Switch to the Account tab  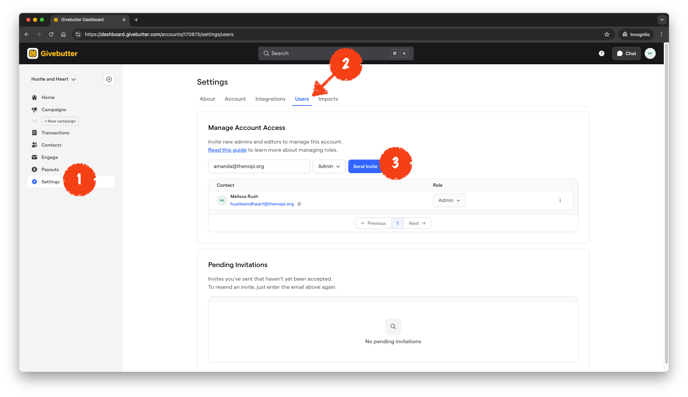(235, 99)
